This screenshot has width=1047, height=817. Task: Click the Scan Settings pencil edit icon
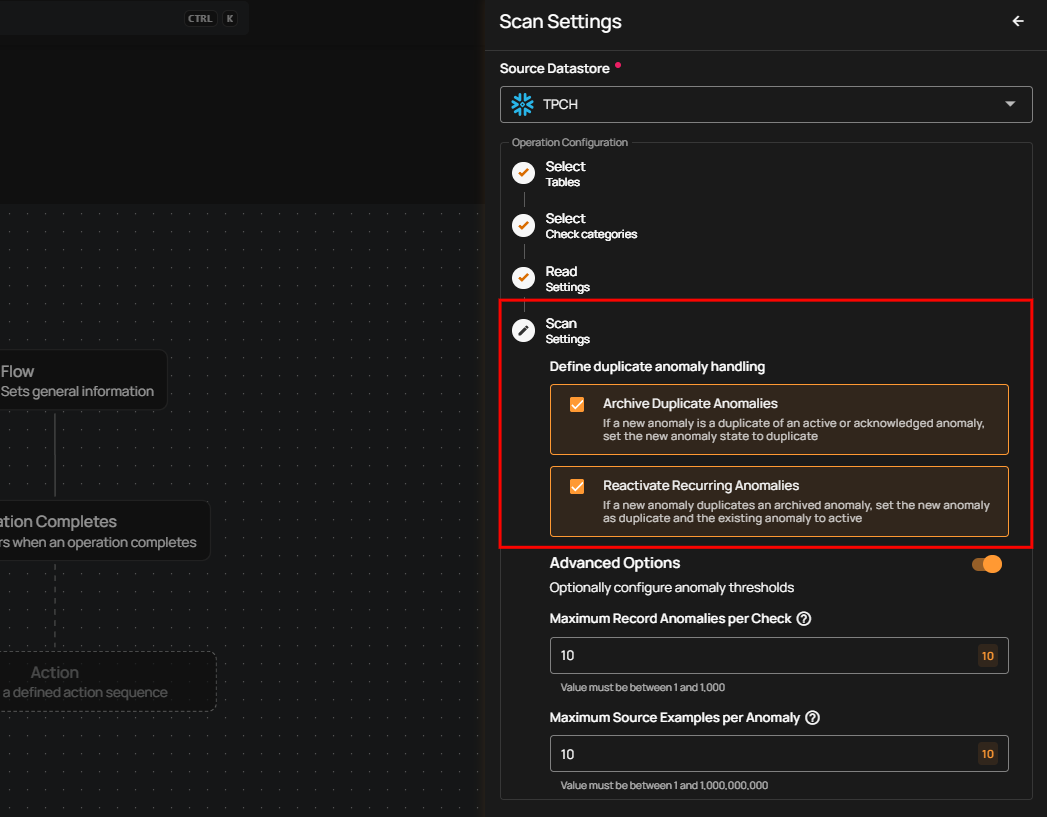pyautogui.click(x=523, y=330)
